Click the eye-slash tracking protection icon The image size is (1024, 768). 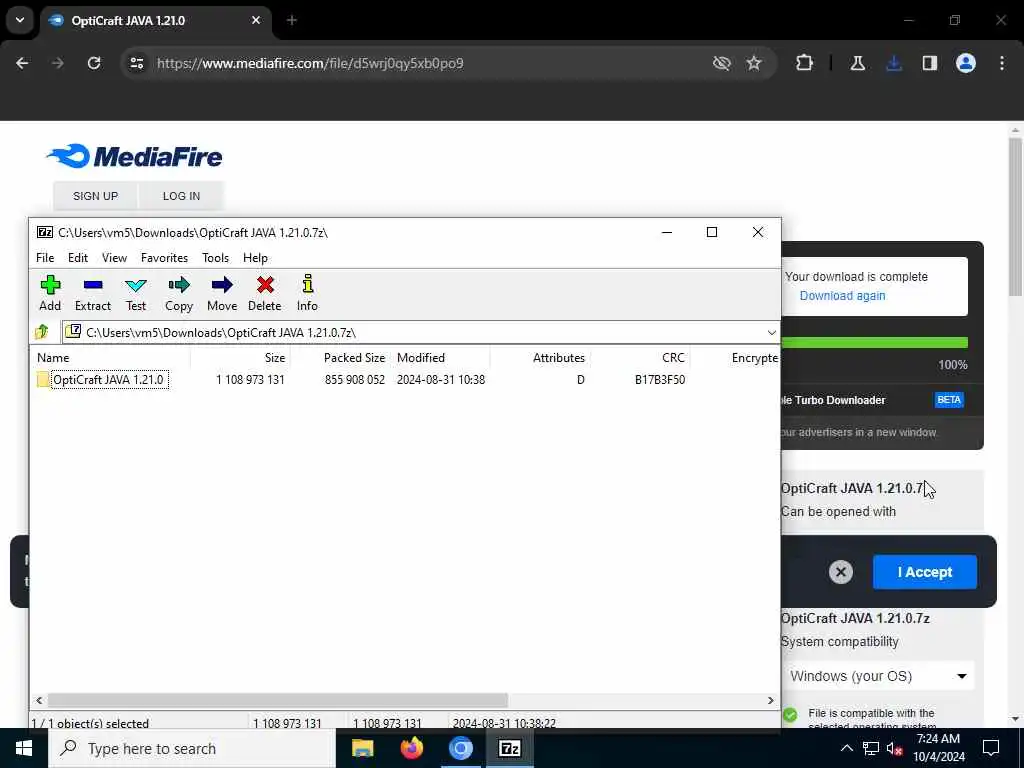click(721, 63)
